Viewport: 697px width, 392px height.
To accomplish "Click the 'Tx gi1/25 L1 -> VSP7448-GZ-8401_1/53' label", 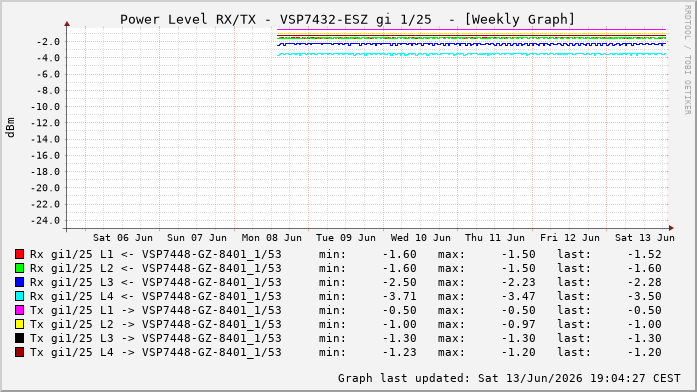I will 156,311.
